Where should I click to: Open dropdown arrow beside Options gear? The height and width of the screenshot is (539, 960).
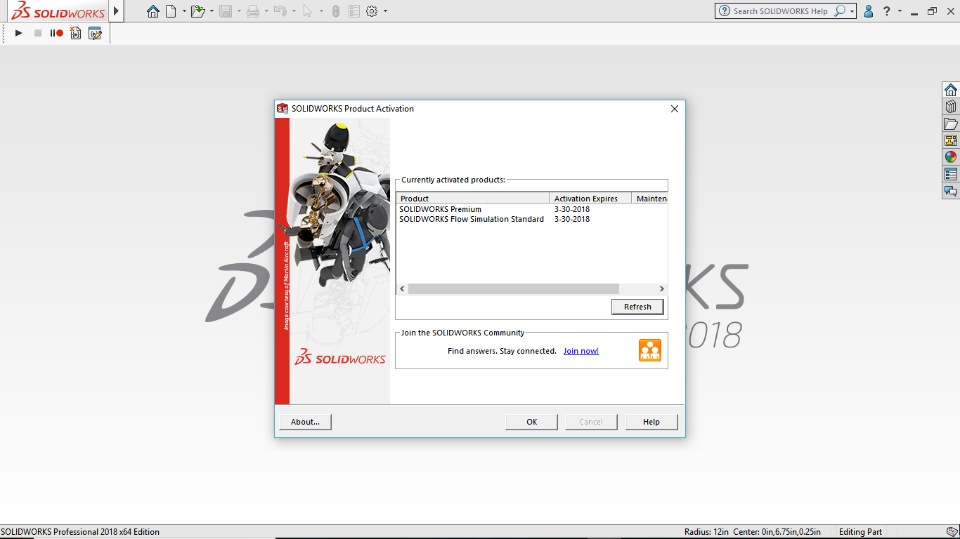385,11
